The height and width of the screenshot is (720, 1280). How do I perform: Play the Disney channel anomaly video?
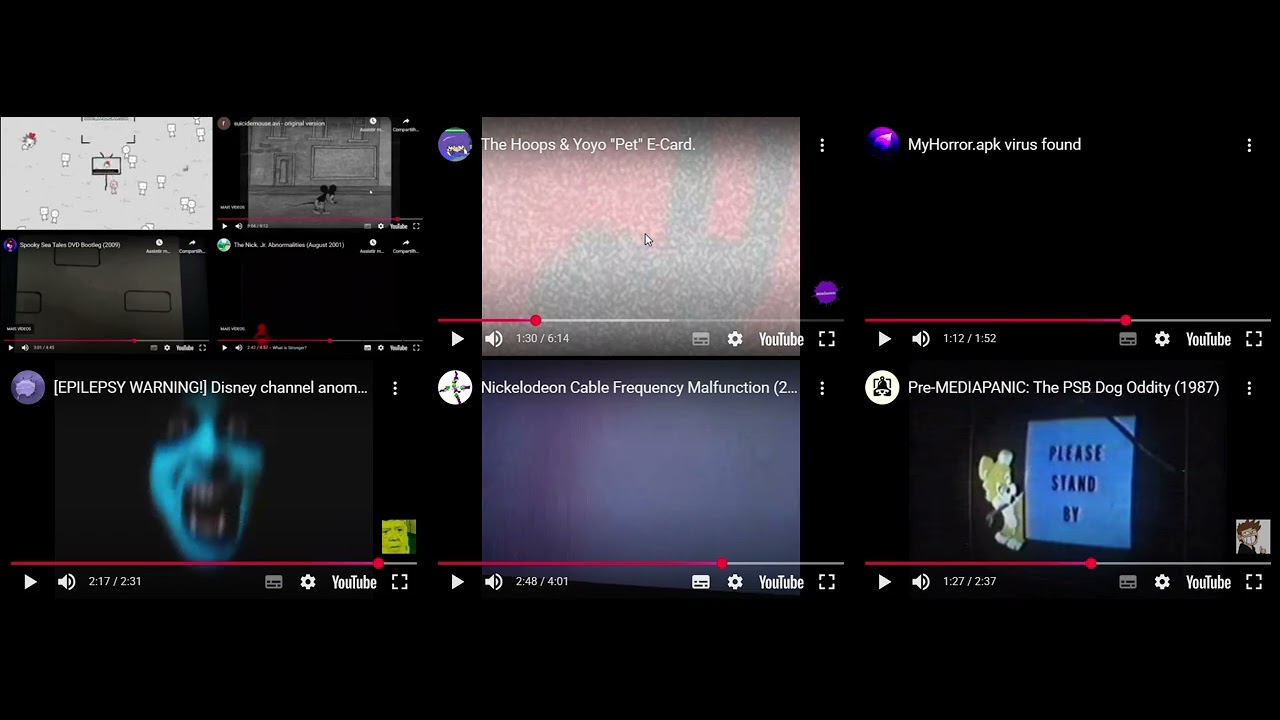30,582
